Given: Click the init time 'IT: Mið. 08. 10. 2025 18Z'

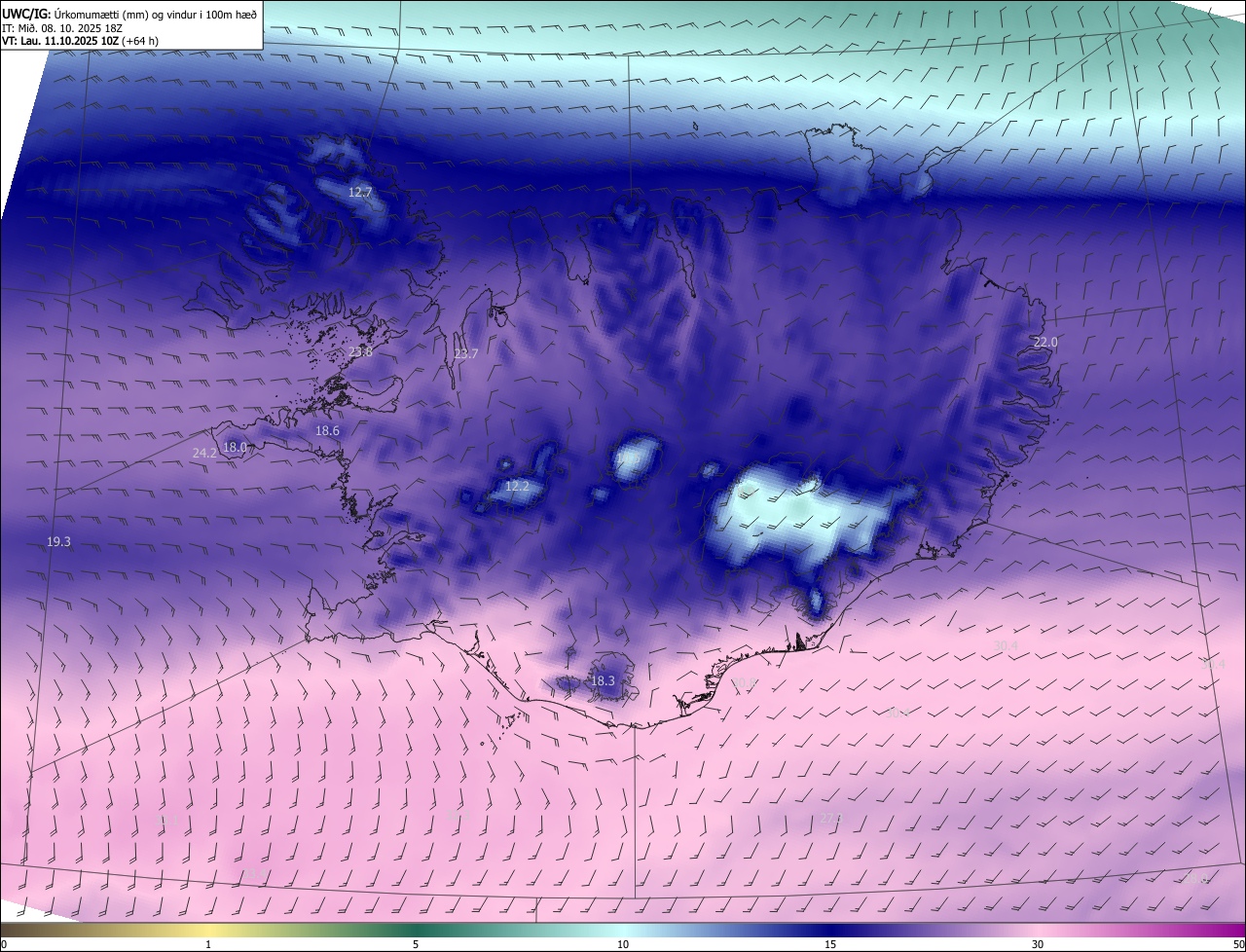Looking at the screenshot, I should click(62, 28).
